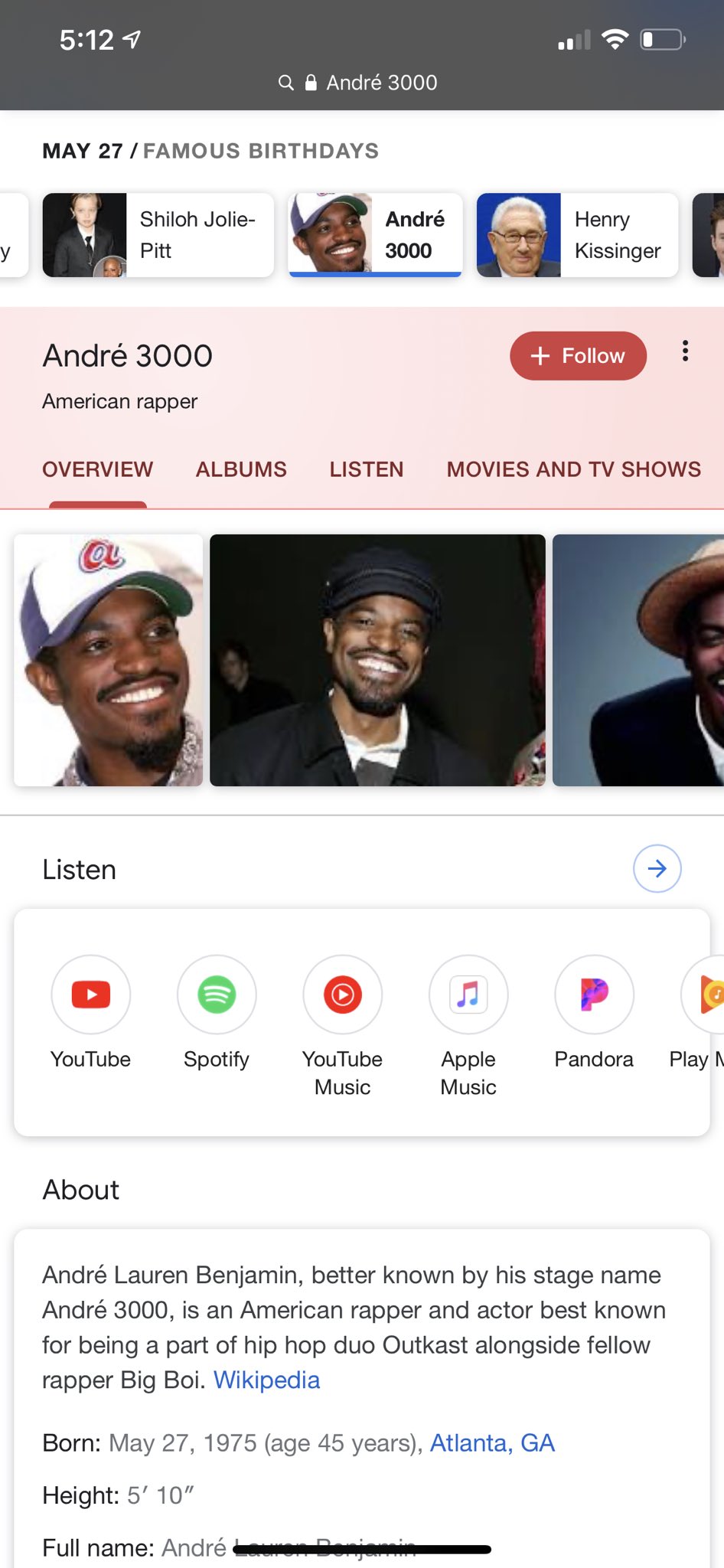The width and height of the screenshot is (724, 1568).
Task: Open the Pandora icon
Action: pos(594,995)
